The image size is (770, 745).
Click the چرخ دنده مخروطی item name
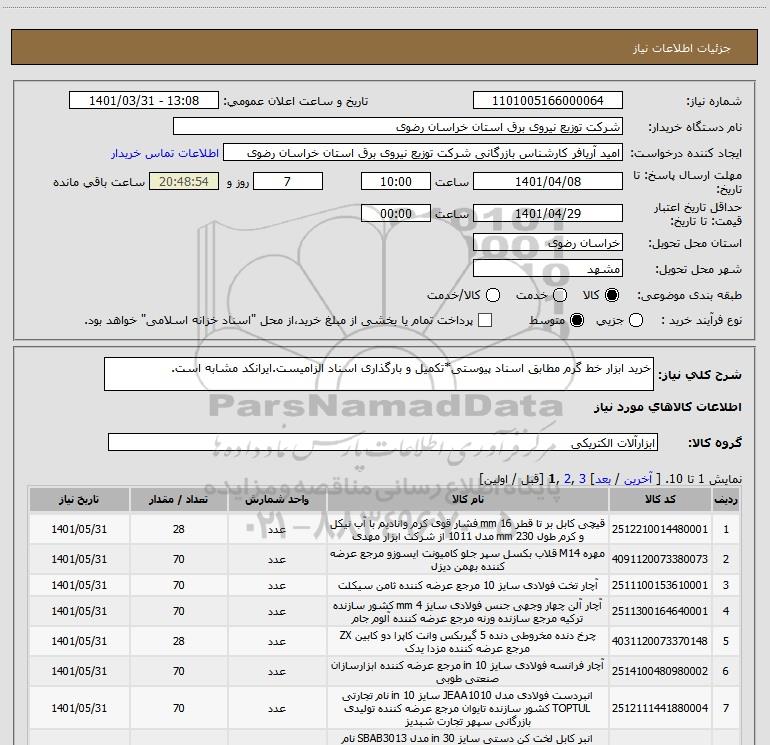pos(468,641)
